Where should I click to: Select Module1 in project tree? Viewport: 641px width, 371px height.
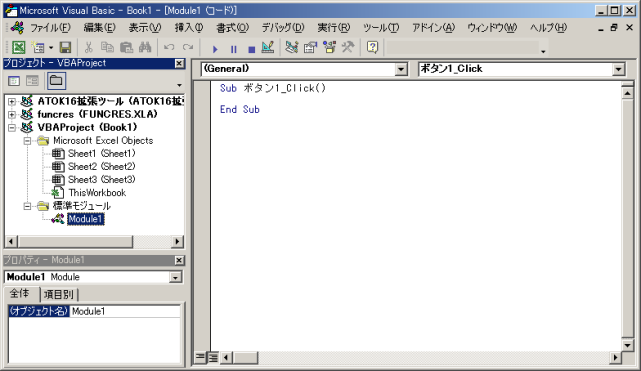[85, 219]
